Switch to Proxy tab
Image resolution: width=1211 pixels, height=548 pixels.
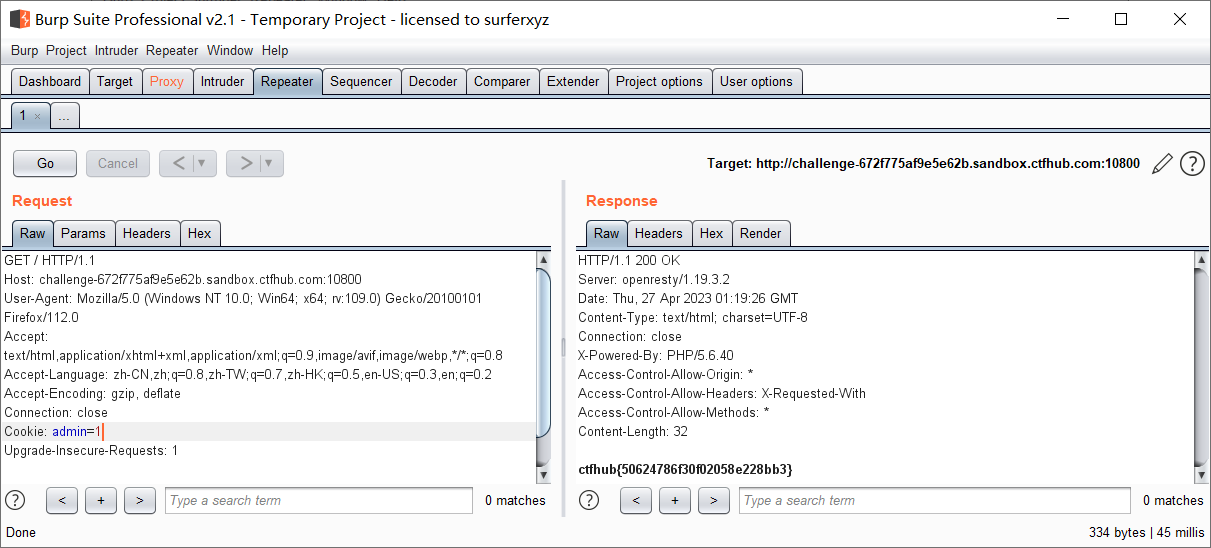(x=167, y=82)
